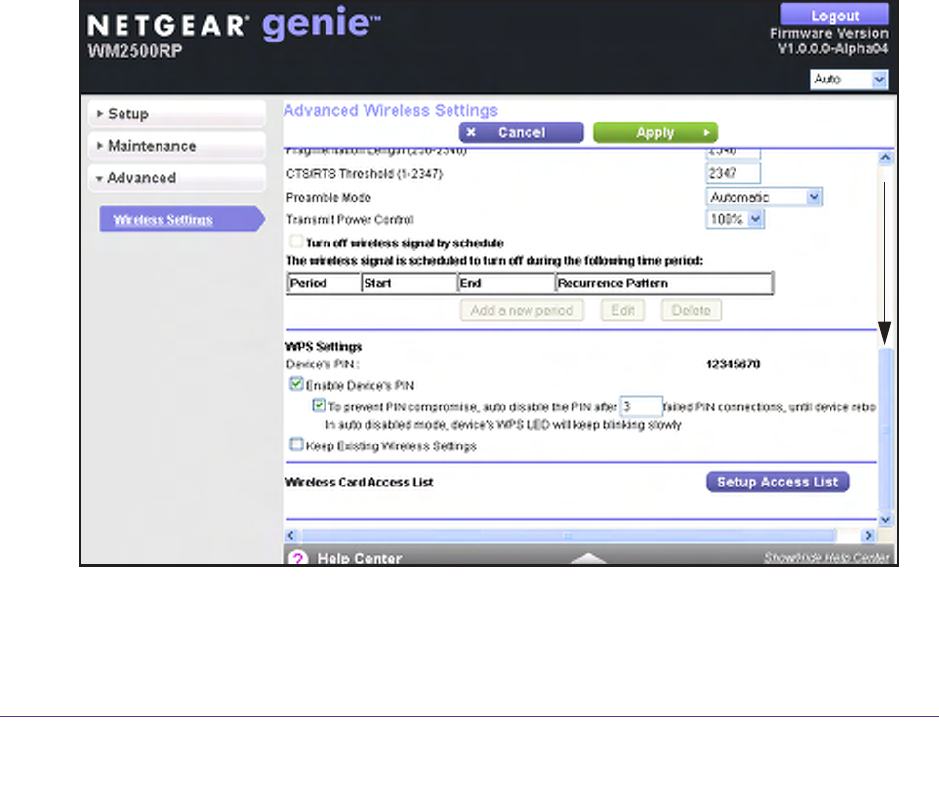This screenshot has width=939, height=786.
Task: Click the End column header
Action: (x=506, y=283)
